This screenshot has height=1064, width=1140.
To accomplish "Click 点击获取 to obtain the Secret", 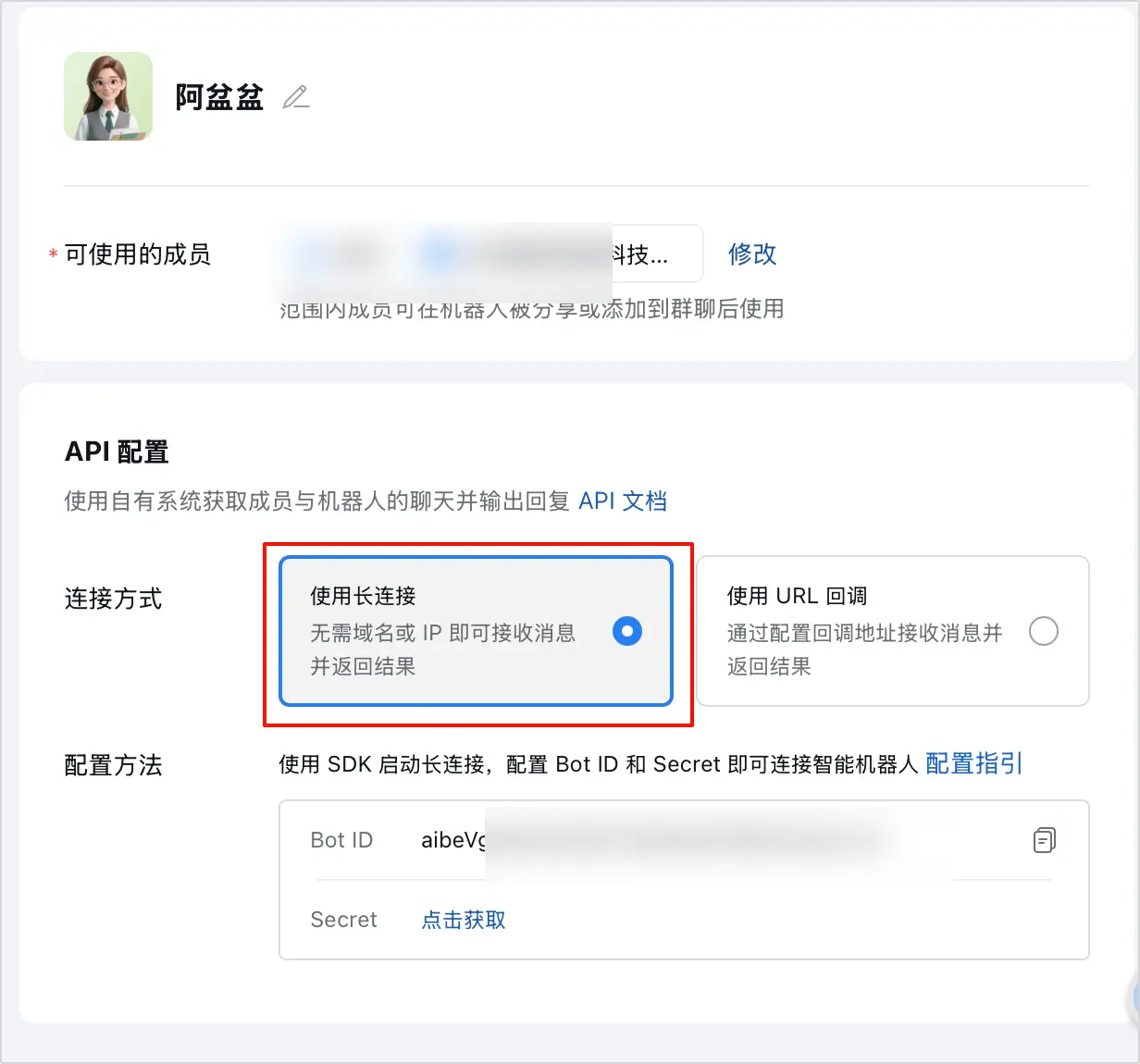I will 462,920.
